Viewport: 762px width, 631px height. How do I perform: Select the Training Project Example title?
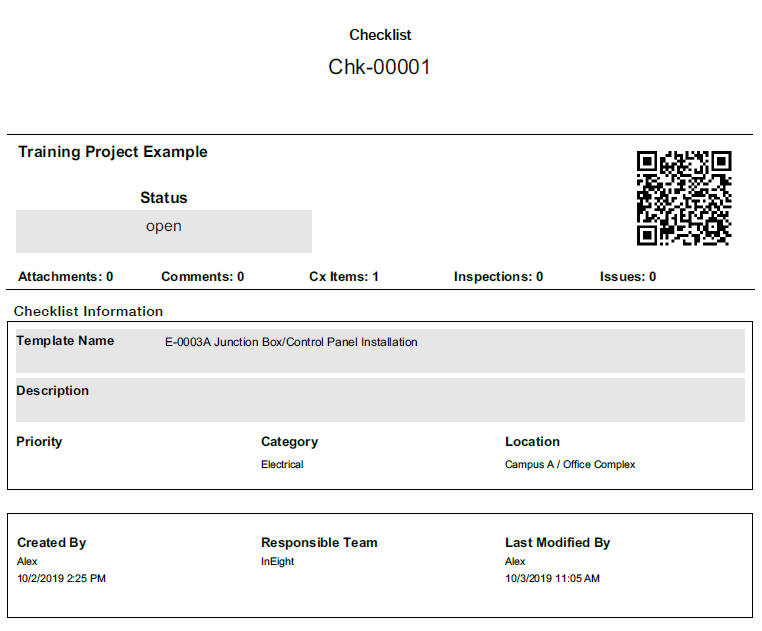(x=113, y=152)
